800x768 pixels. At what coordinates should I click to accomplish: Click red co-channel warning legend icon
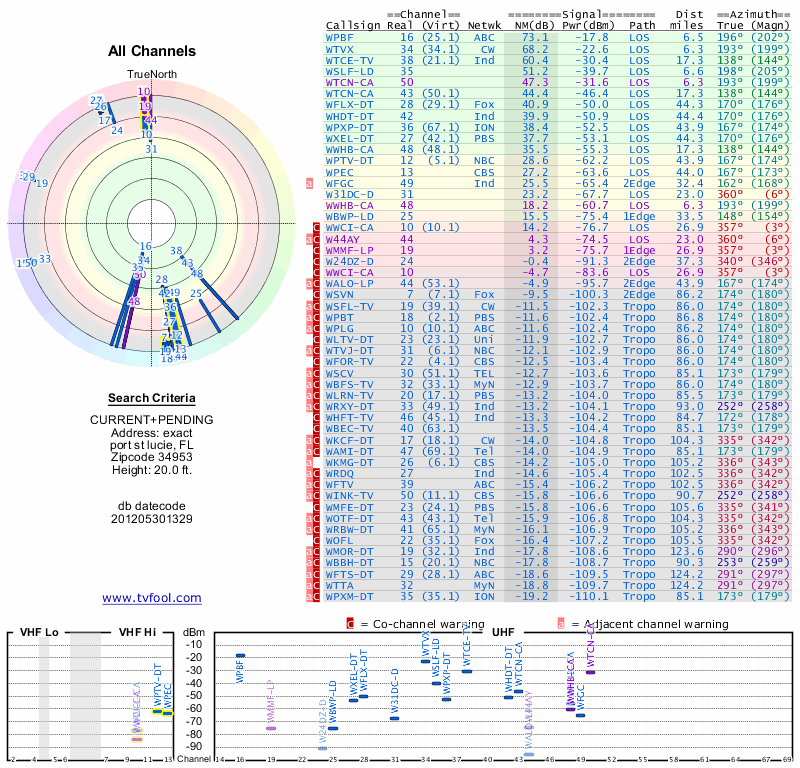349,623
